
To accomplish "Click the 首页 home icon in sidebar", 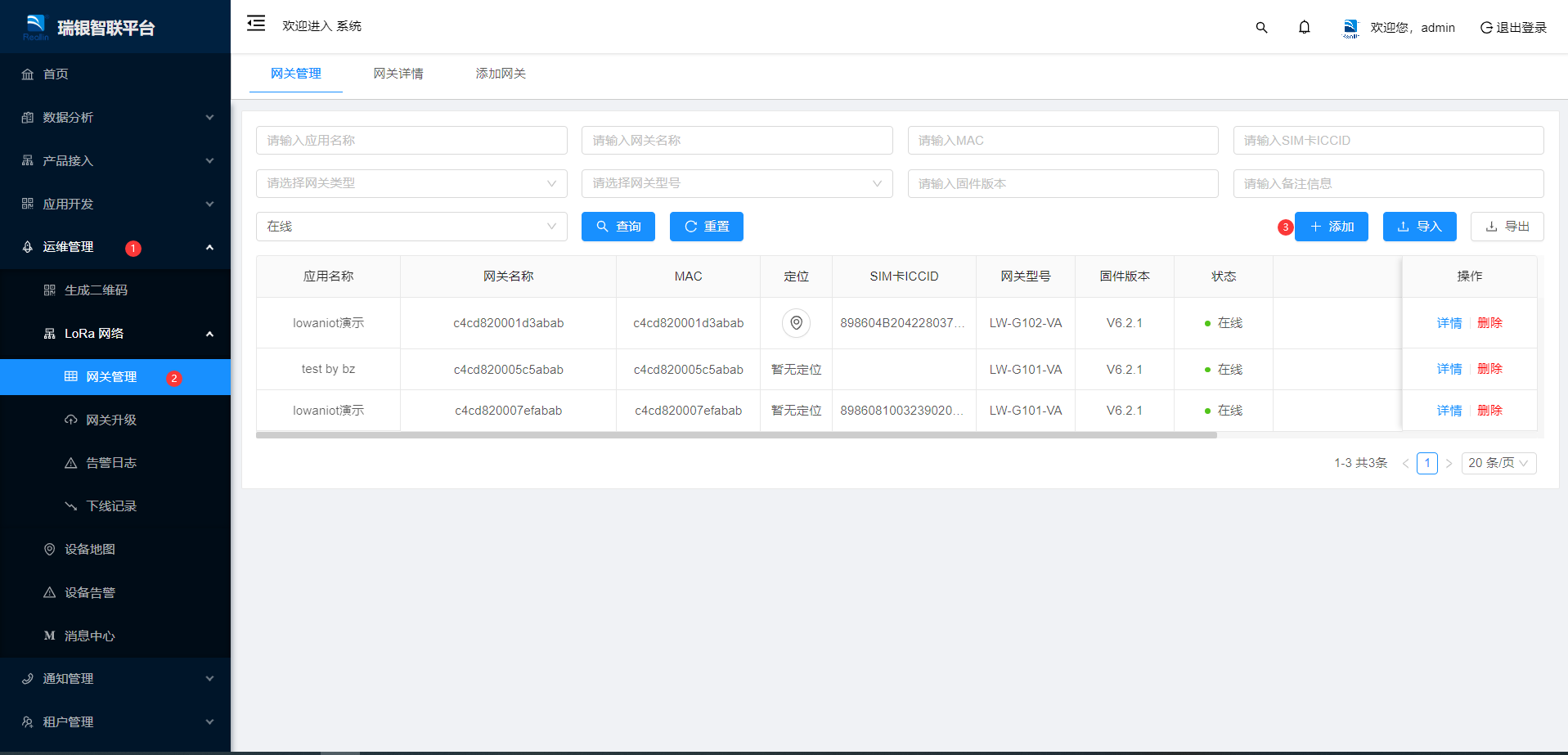I will (x=28, y=74).
